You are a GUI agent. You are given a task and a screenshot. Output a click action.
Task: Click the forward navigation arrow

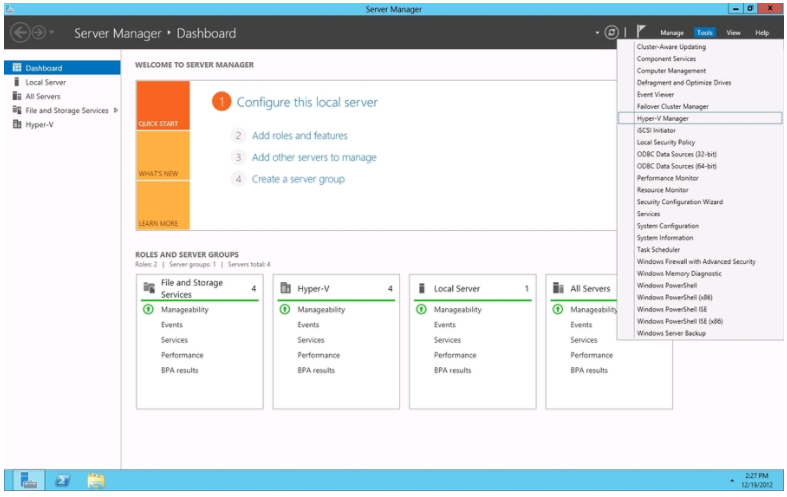tap(39, 33)
